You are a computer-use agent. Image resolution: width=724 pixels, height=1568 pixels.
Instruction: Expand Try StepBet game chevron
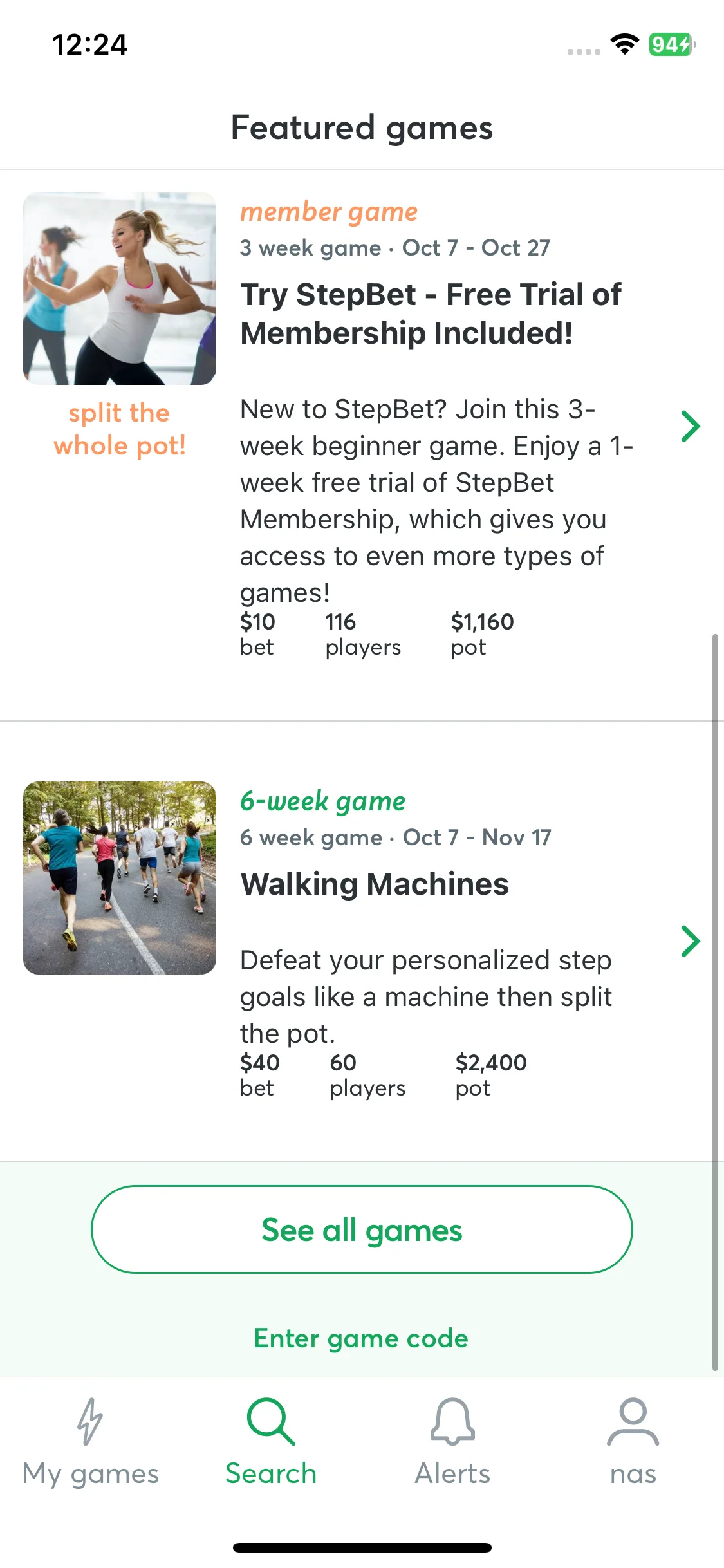coord(690,426)
